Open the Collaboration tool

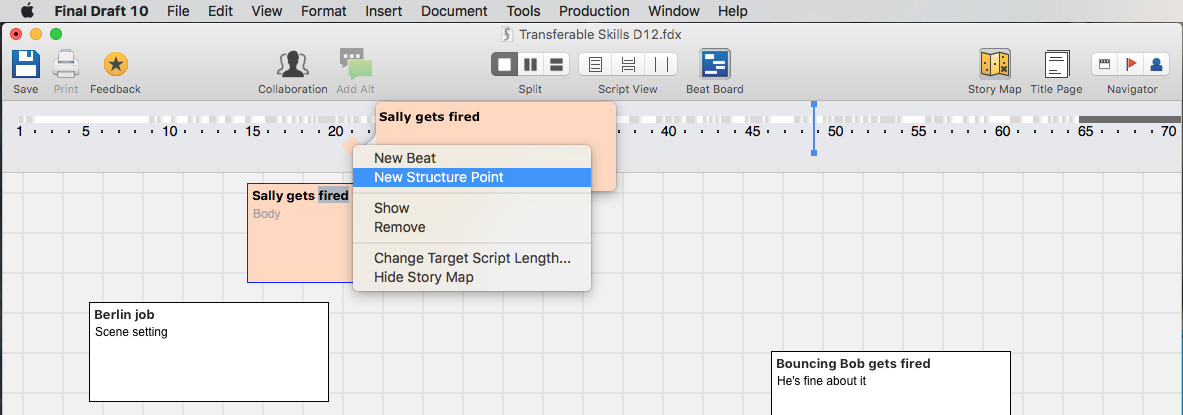293,65
